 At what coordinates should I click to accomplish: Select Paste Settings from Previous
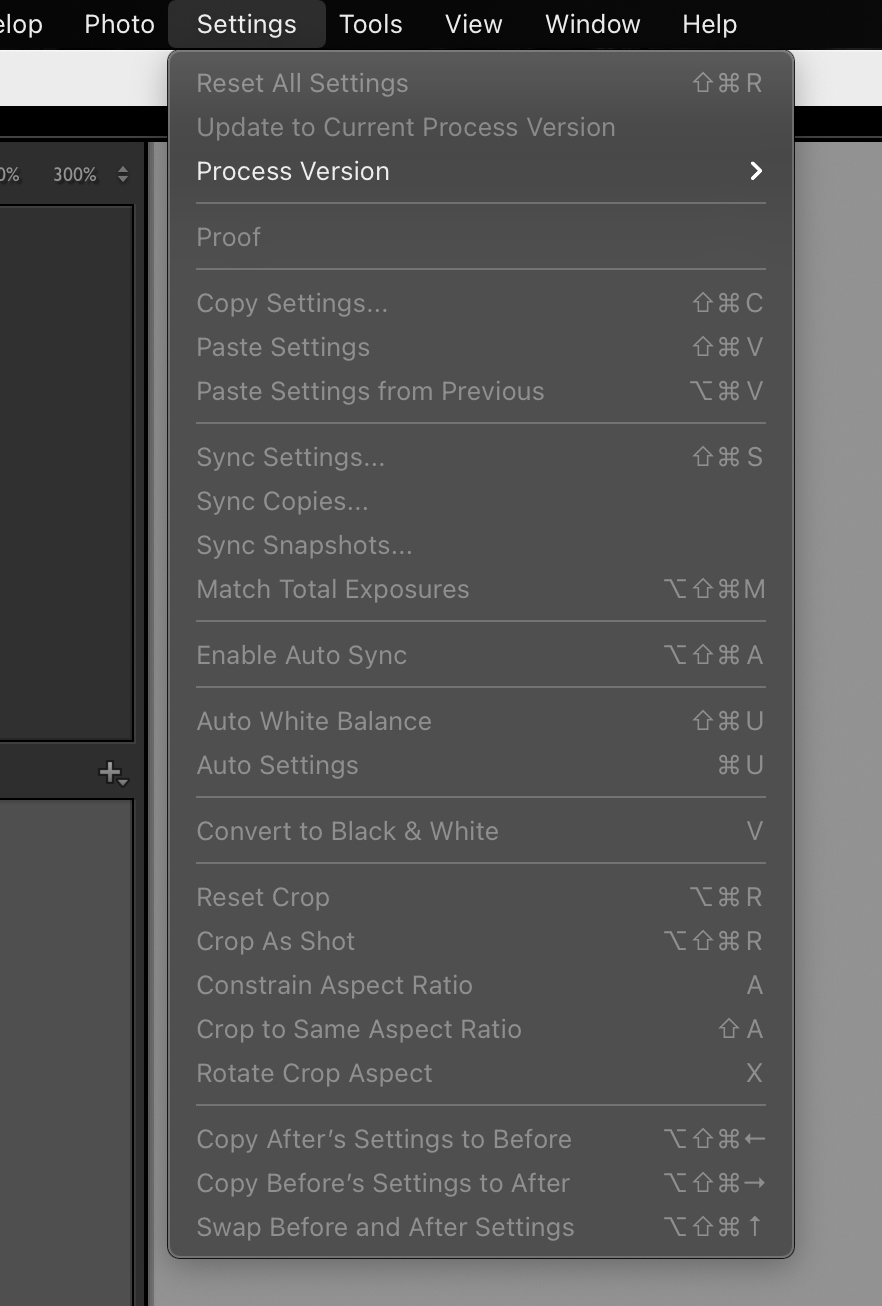[370, 391]
